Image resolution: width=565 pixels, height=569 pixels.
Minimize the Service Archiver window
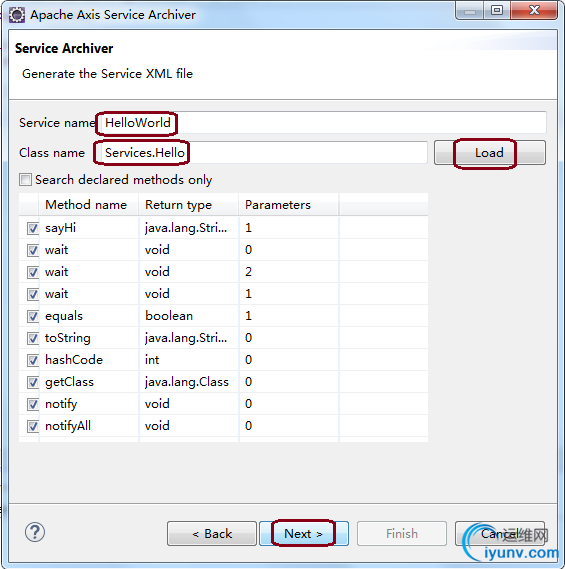click(470, 10)
